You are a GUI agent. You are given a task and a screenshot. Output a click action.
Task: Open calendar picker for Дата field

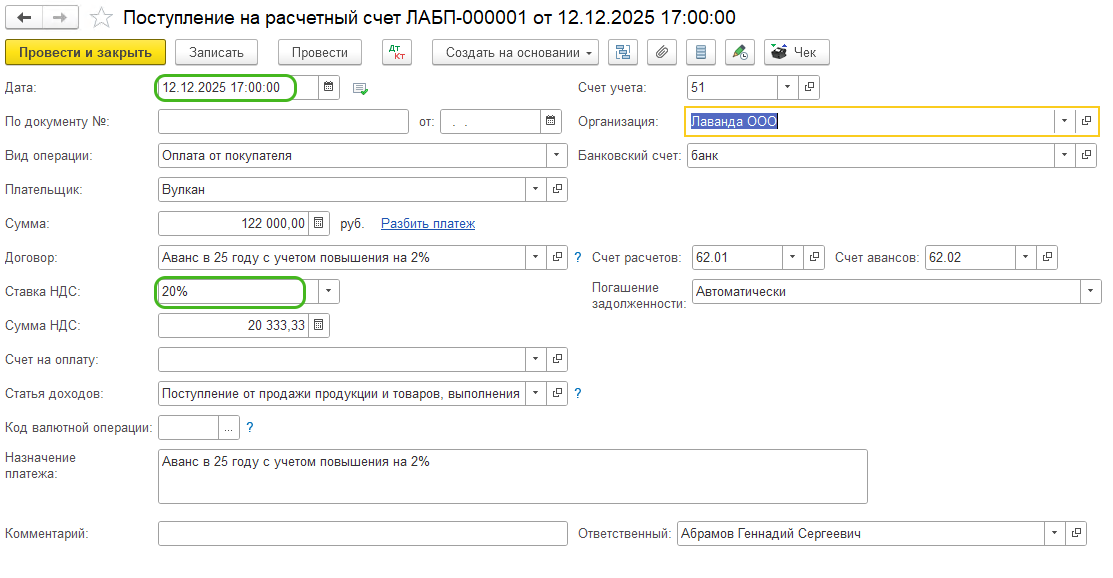pos(330,88)
